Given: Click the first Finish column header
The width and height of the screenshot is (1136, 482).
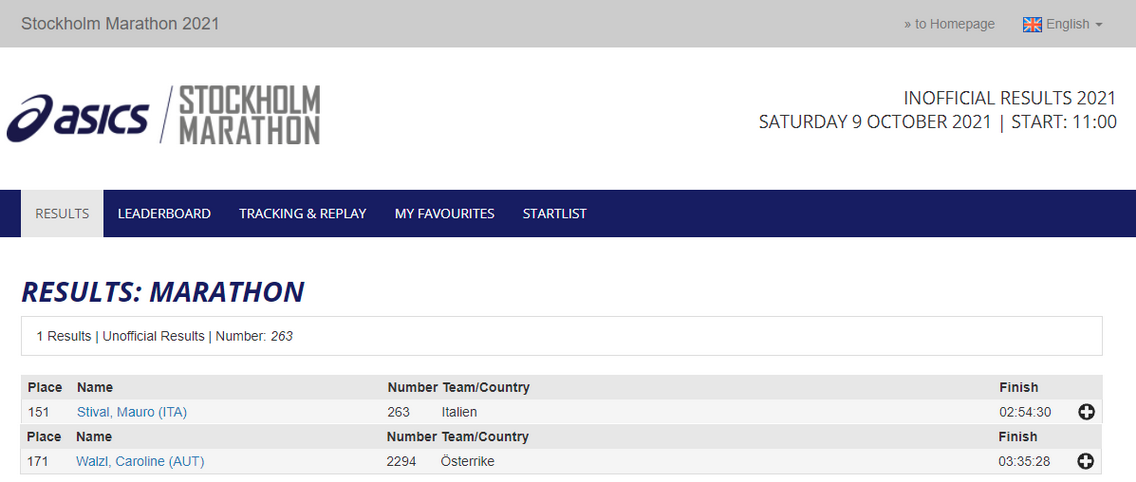Looking at the screenshot, I should [1019, 388].
